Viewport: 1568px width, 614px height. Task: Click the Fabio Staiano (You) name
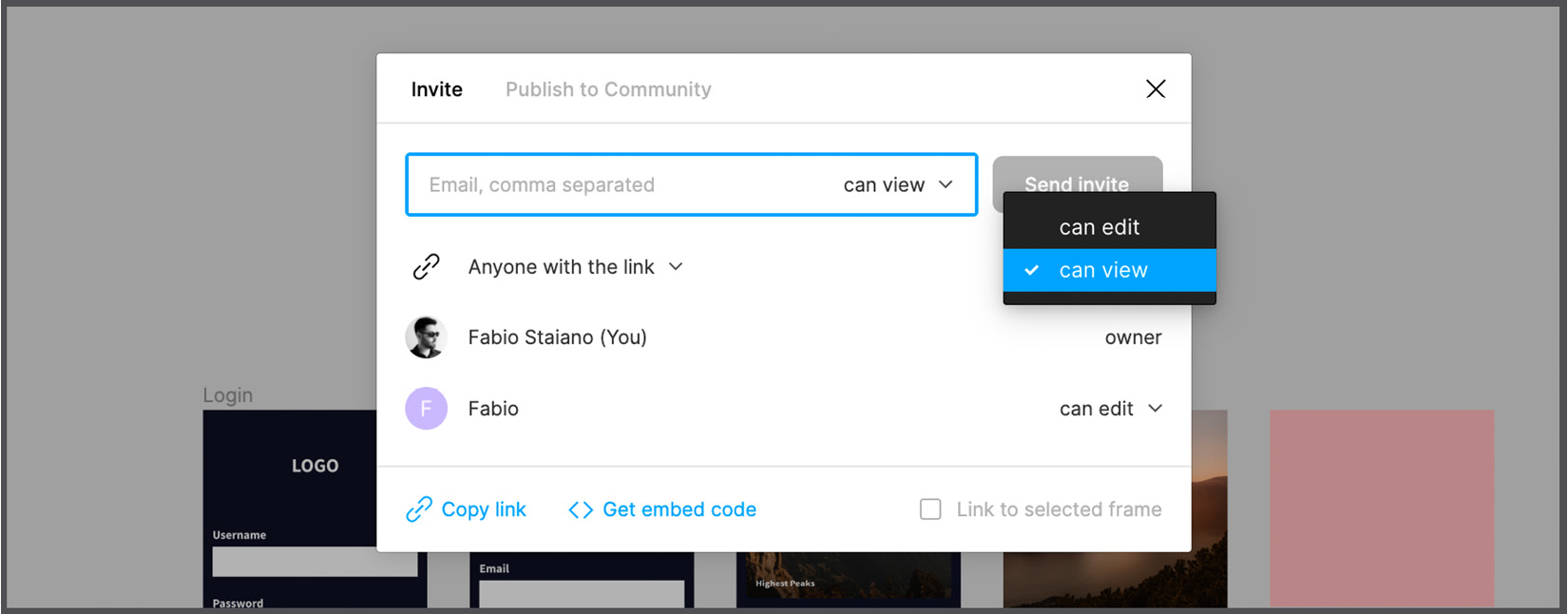point(557,337)
